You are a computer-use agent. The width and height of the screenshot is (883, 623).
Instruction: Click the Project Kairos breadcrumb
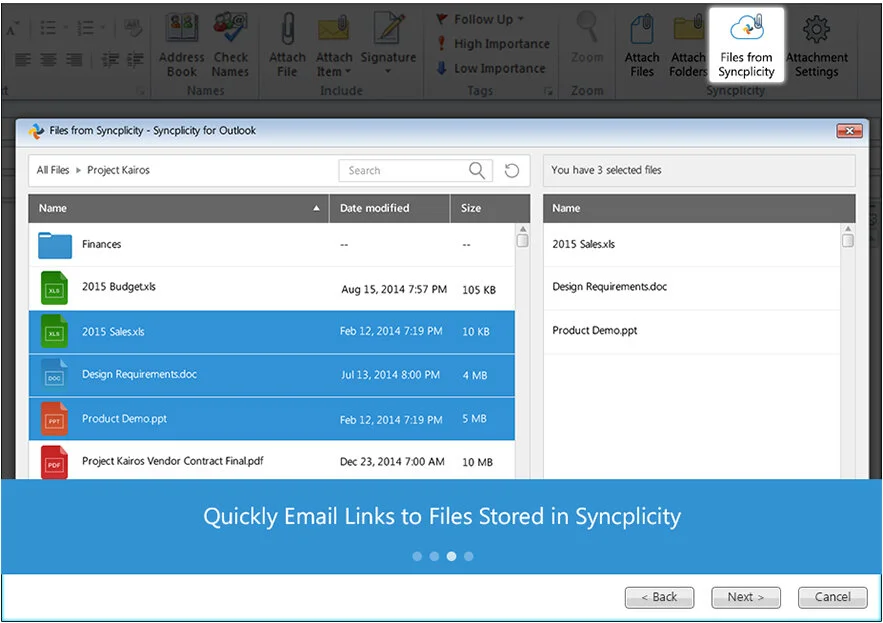coord(118,170)
